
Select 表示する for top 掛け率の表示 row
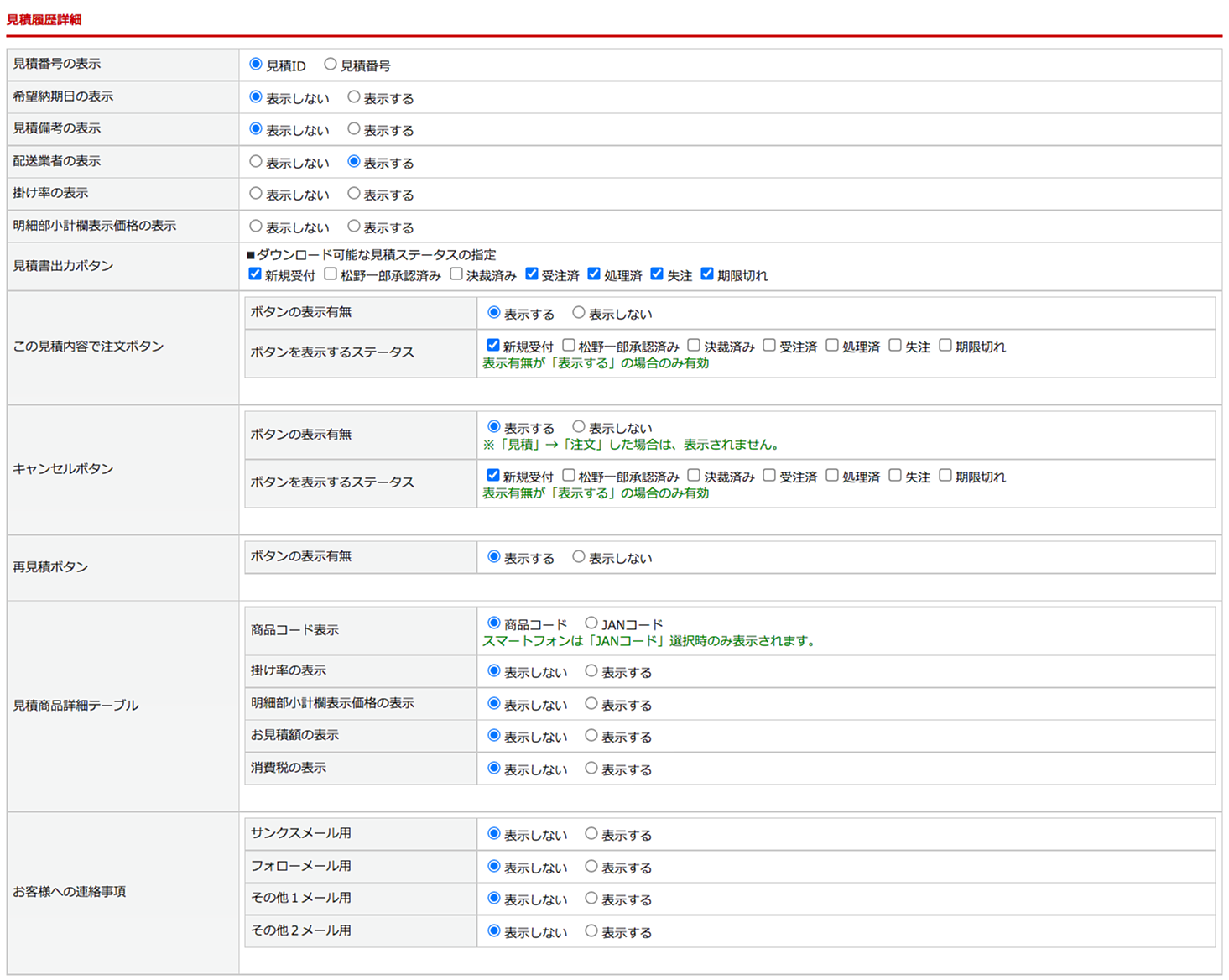pos(354,194)
